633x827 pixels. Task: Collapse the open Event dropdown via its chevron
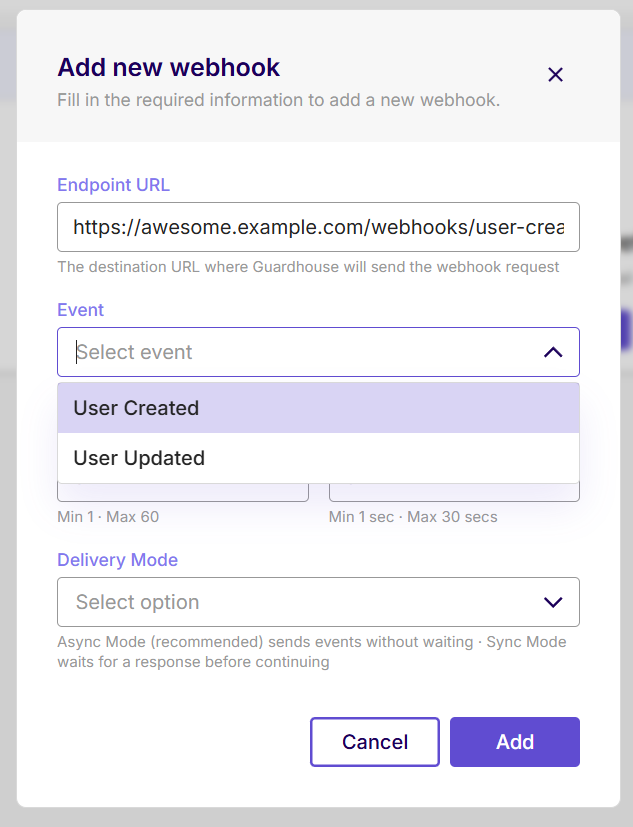tap(552, 352)
